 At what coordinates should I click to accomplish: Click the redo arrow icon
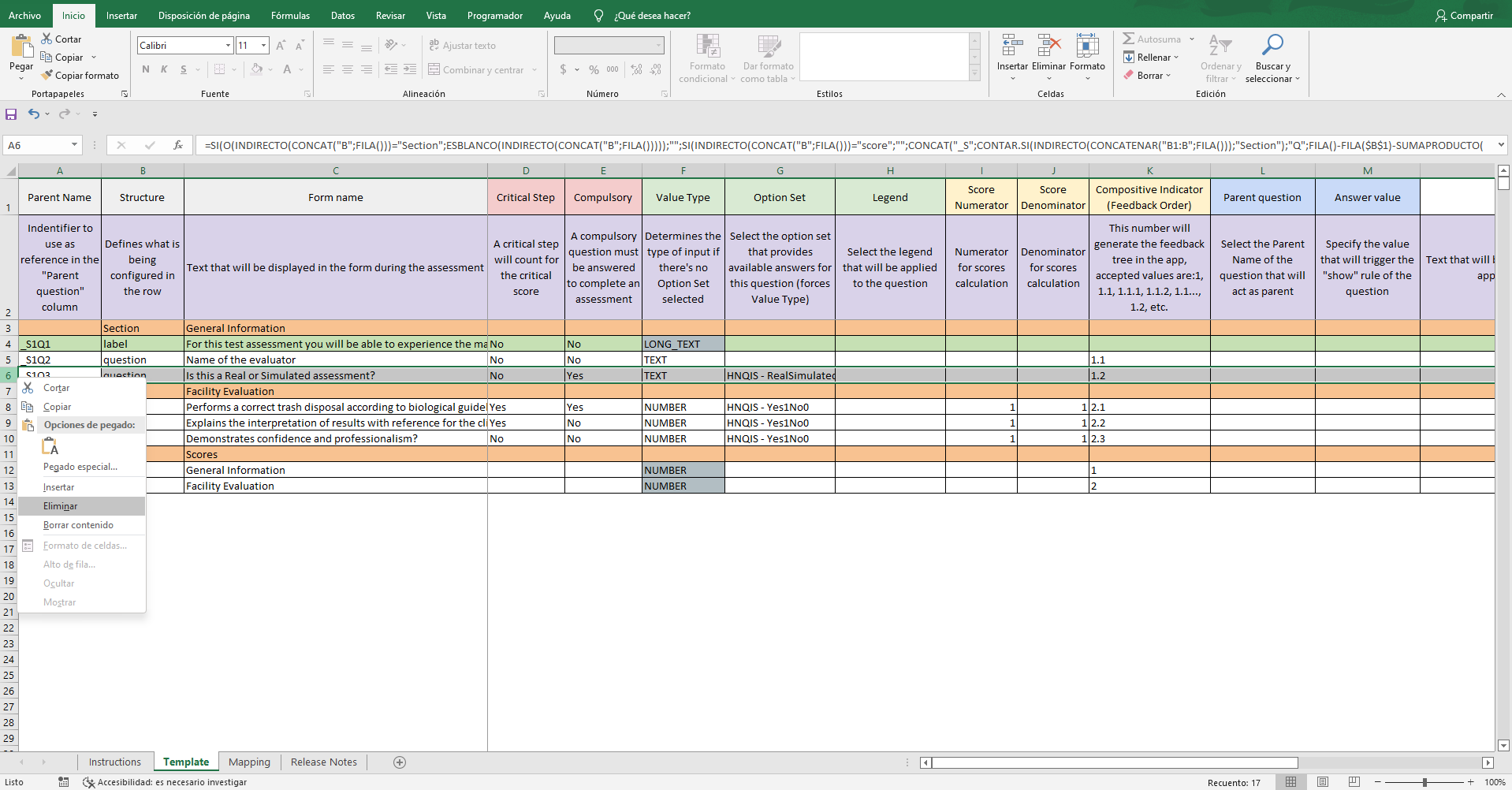[x=65, y=114]
